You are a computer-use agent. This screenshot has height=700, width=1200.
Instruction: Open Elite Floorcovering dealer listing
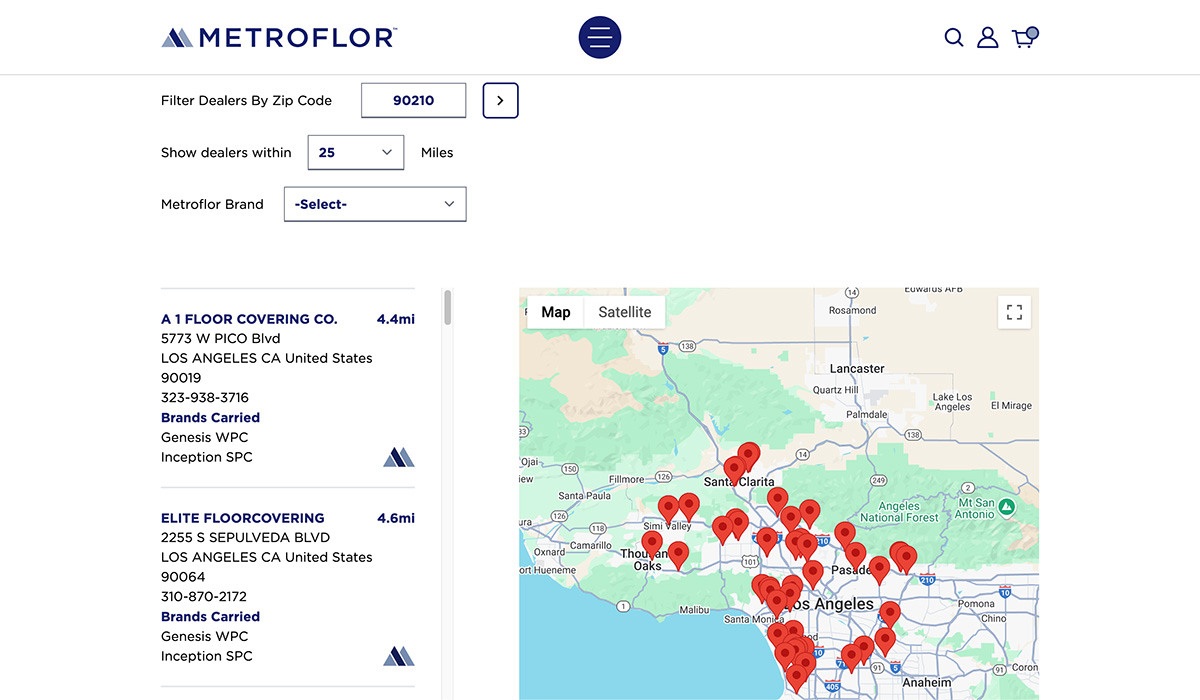tap(243, 518)
